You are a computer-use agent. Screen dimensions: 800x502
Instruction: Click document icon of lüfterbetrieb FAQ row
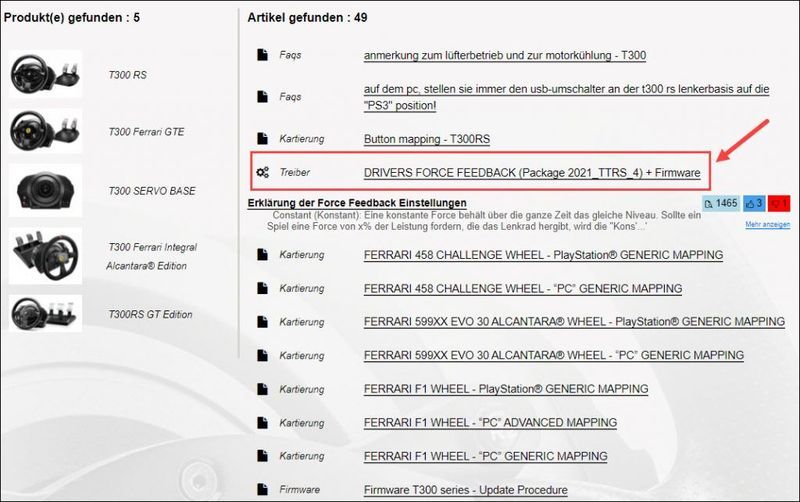coord(262,55)
